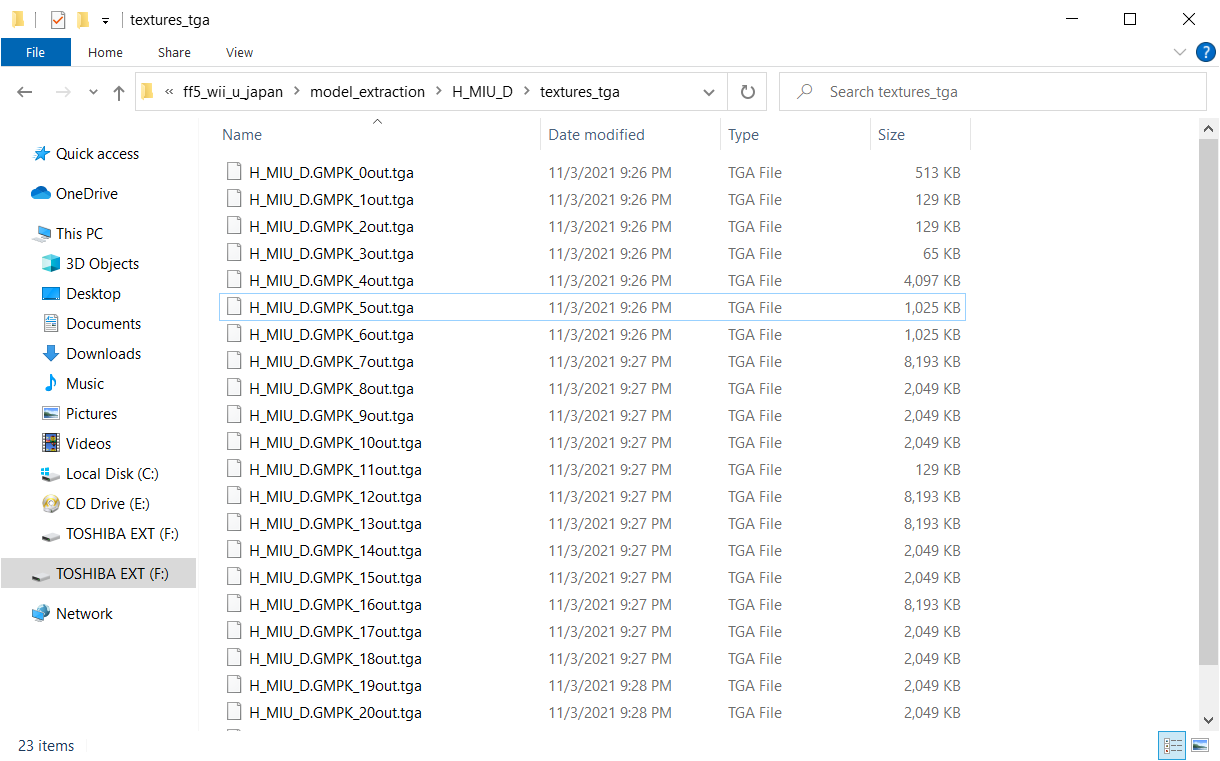Click the 4,097 KB size cell
The image size is (1220, 761).
point(932,281)
